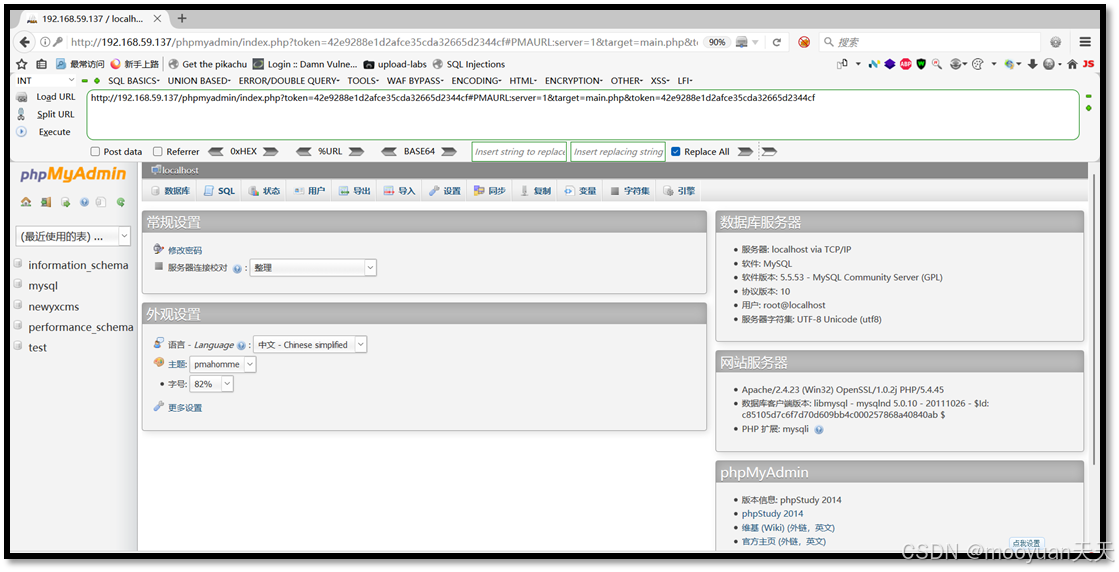Encode with the right arrow after %URL
Screen dimensions: 1119x572
pos(356,152)
